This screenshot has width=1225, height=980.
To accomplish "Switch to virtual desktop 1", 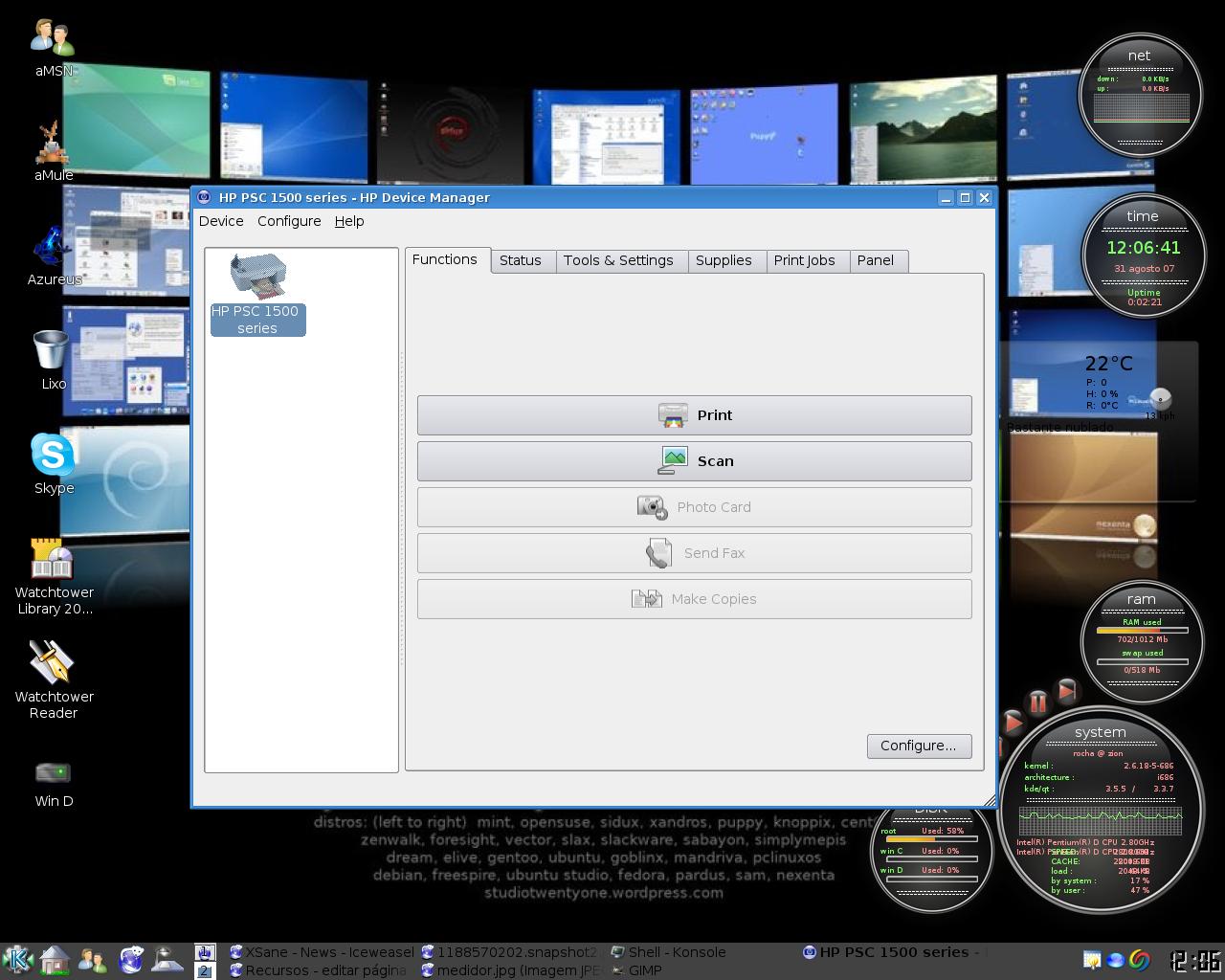I will 205,952.
